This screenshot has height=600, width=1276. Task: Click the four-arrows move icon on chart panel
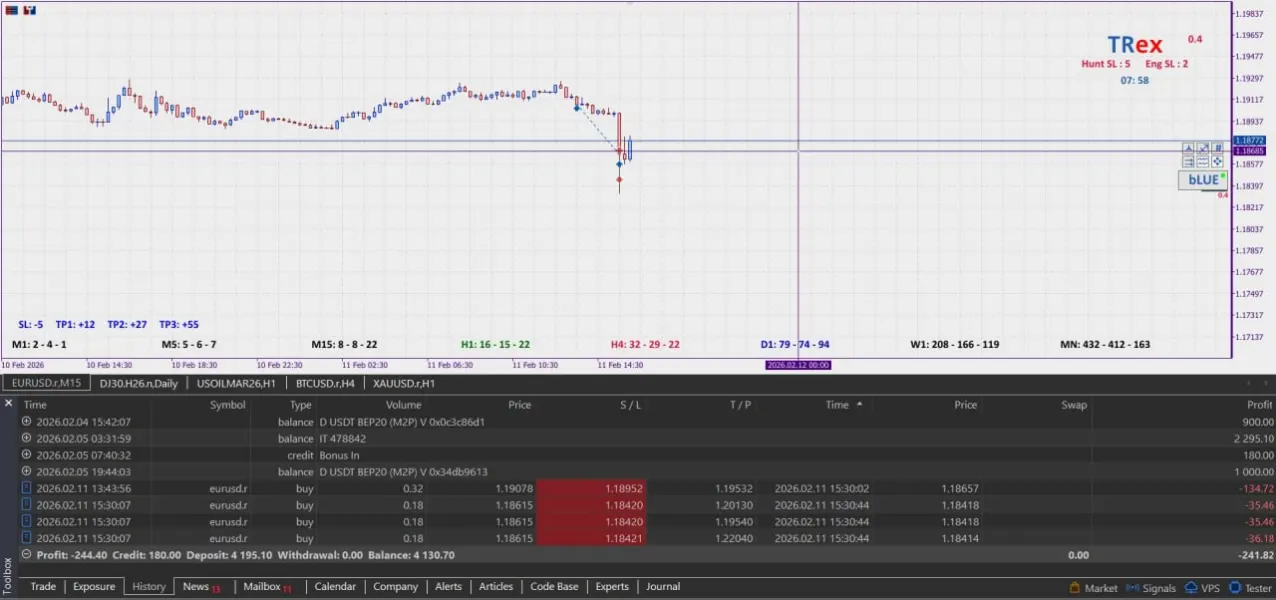click(x=1218, y=161)
